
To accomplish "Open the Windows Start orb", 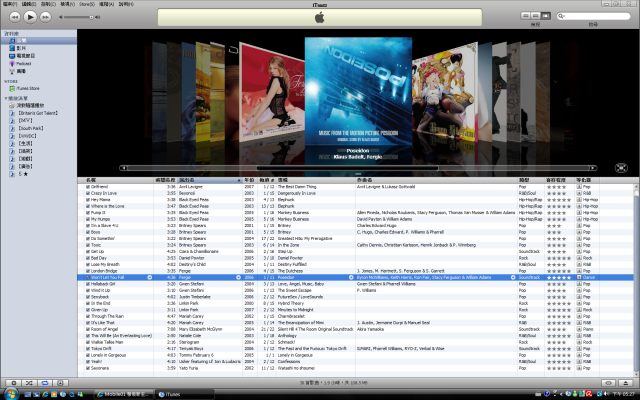I will pos(11,393).
